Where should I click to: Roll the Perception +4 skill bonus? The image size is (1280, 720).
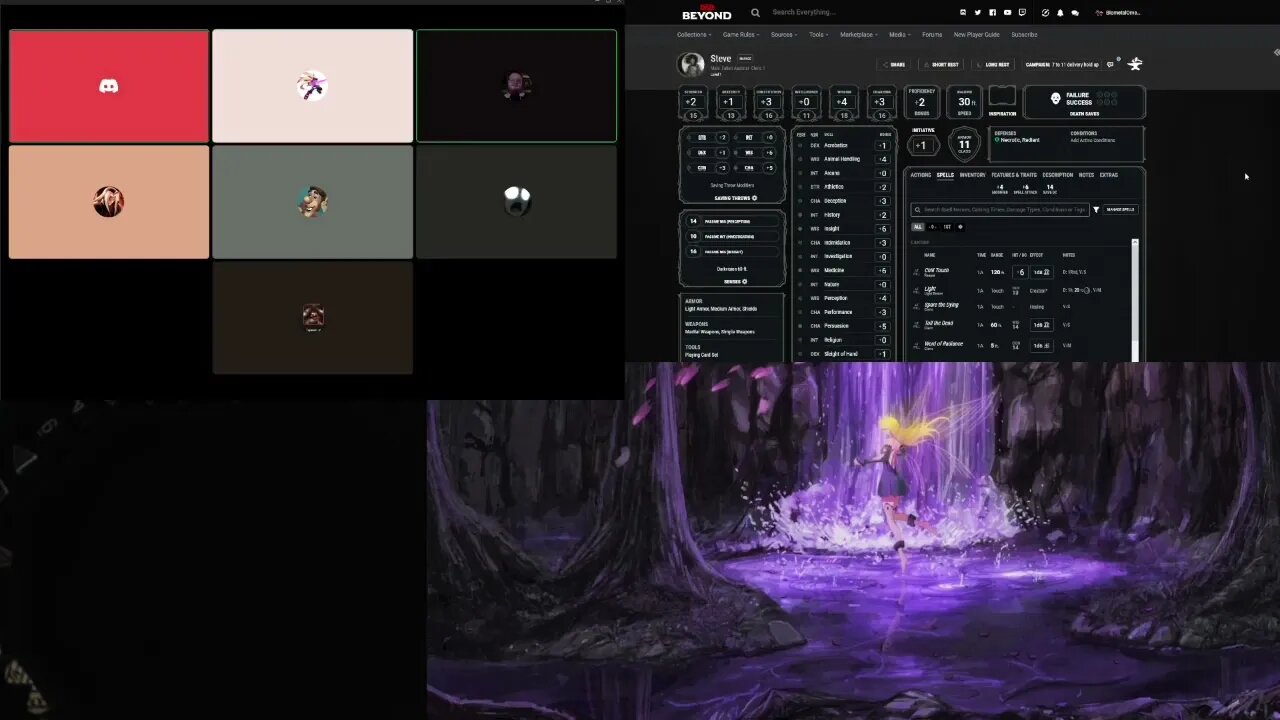point(882,298)
